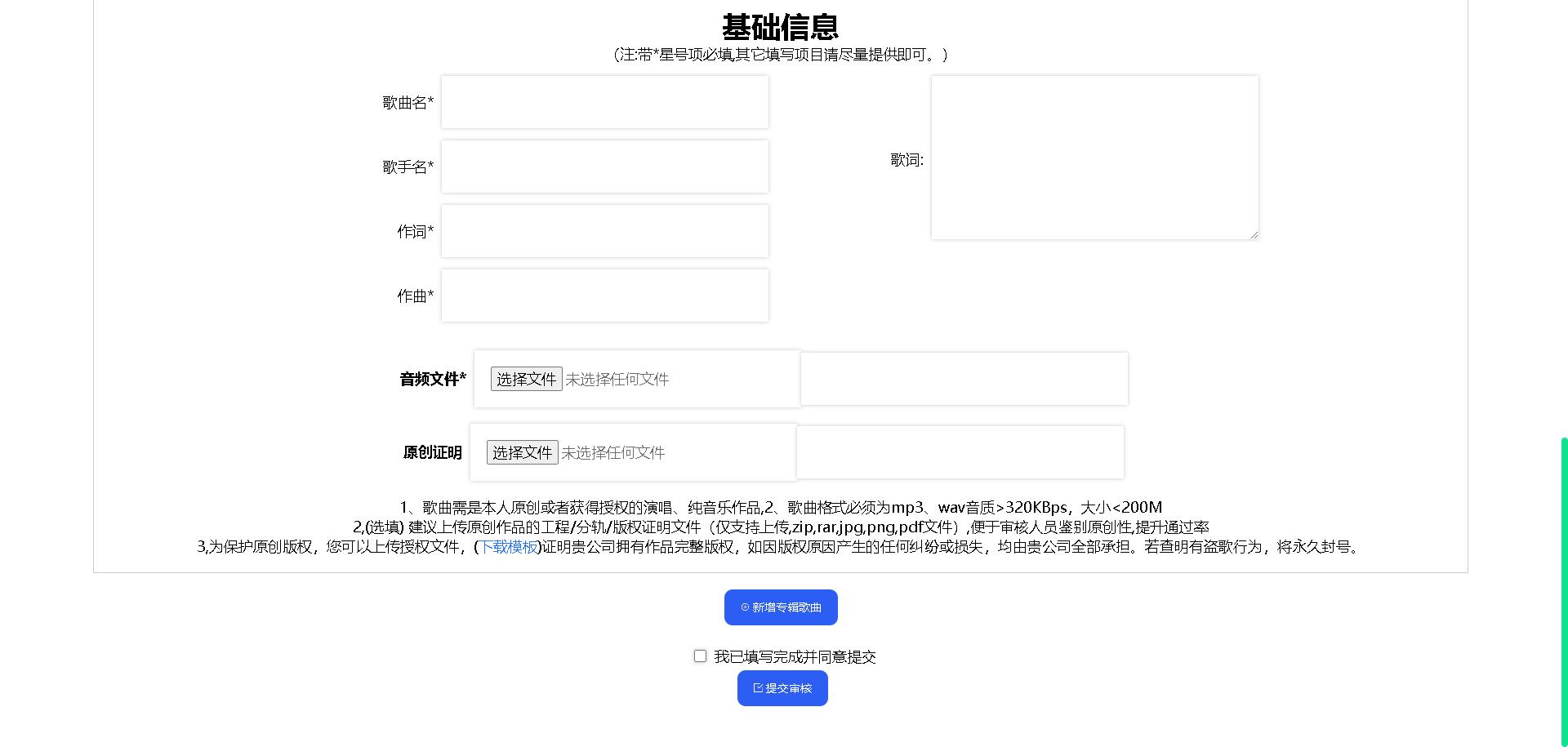This screenshot has width=1568, height=747.
Task: Click inside the 歌词 text area
Action: 1094,158
